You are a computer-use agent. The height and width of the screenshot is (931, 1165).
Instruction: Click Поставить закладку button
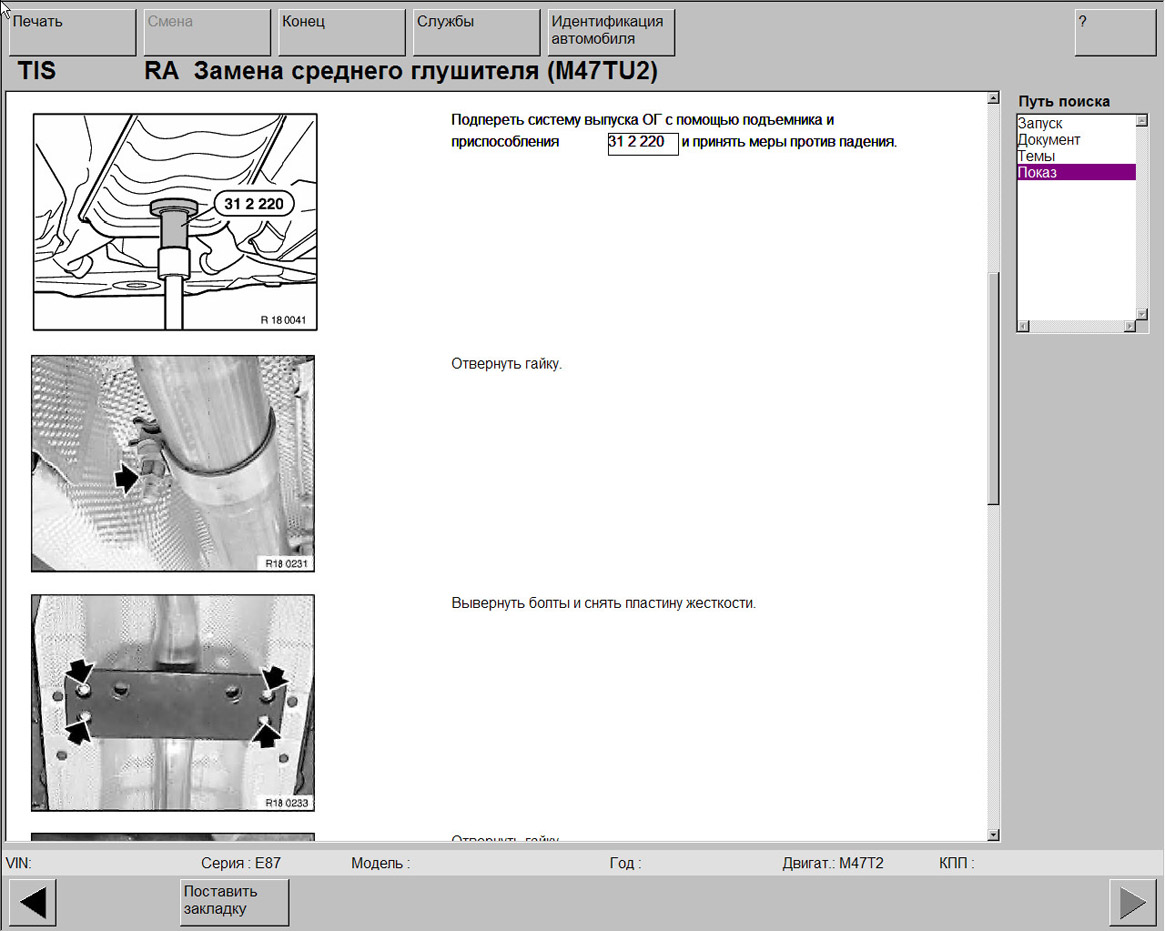click(x=235, y=902)
